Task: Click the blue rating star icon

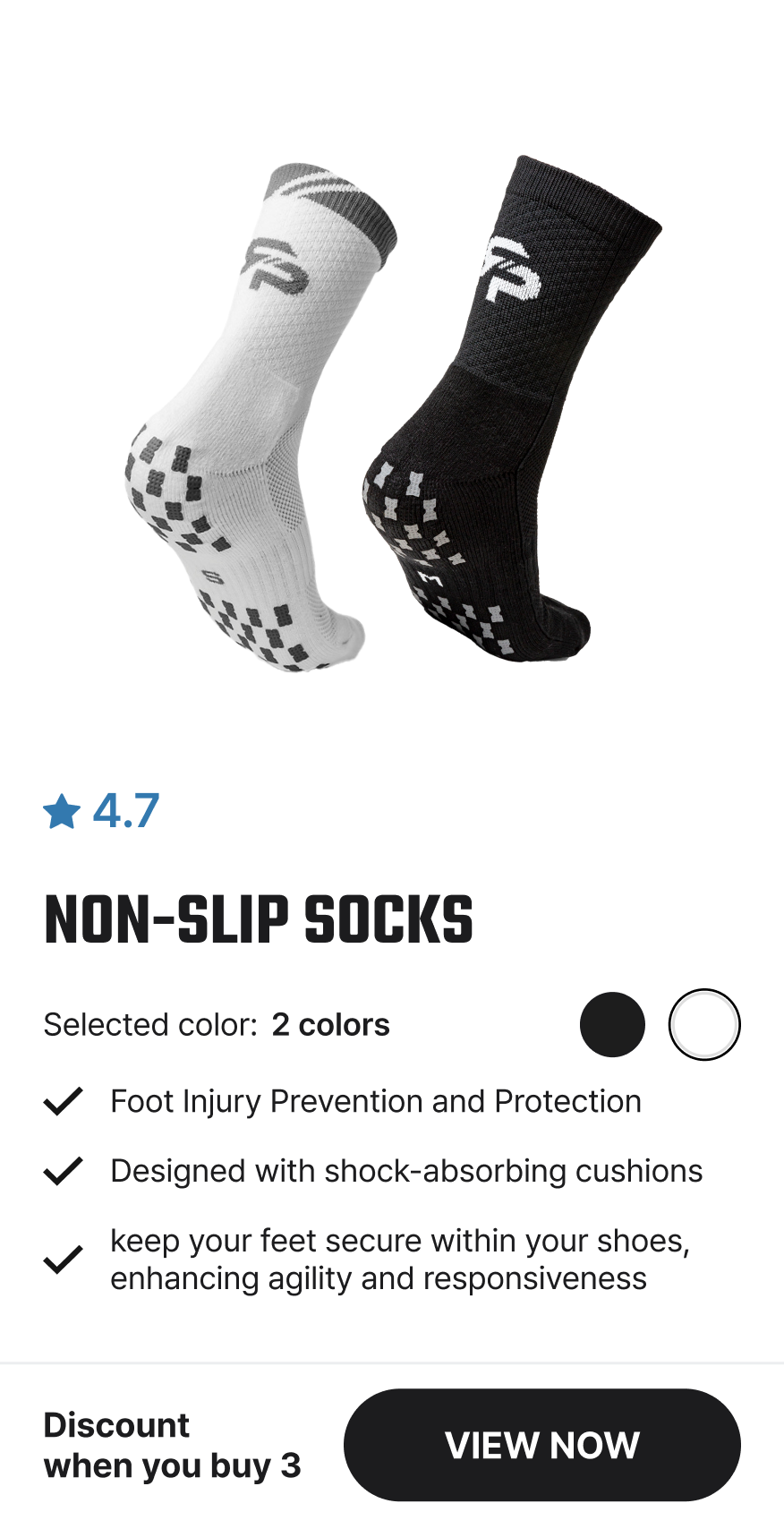Action: (62, 811)
